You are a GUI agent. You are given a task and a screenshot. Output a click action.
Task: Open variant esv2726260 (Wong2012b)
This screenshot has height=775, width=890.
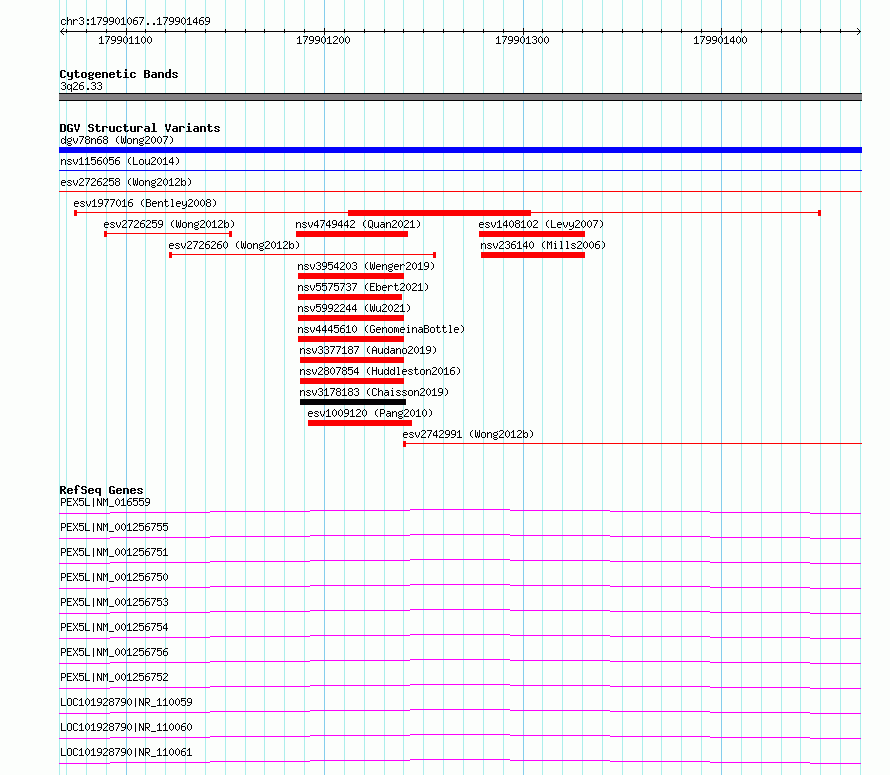234,245
